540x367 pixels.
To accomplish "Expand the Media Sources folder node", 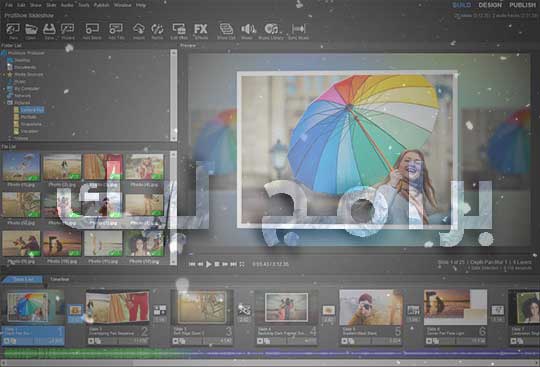I will [x=4, y=74].
